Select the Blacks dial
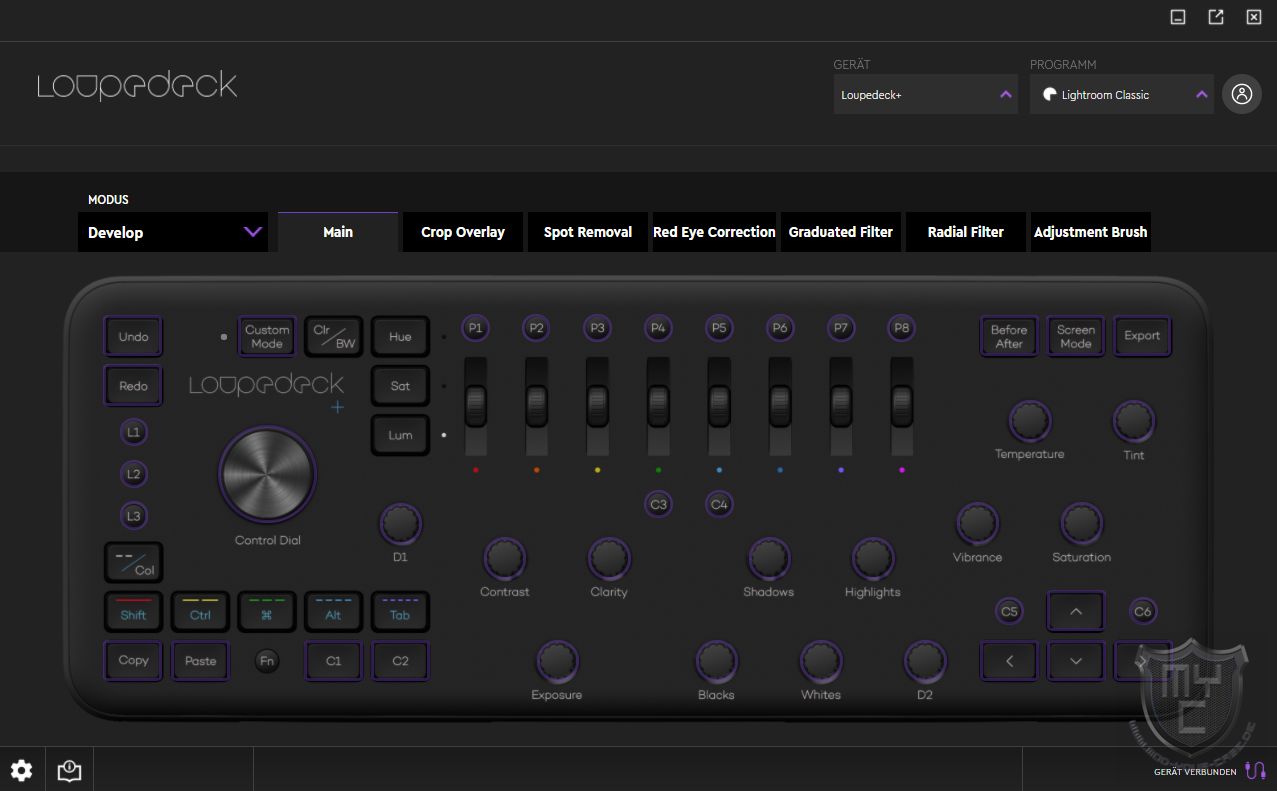Viewport: 1277px width, 791px height. pyautogui.click(x=716, y=661)
